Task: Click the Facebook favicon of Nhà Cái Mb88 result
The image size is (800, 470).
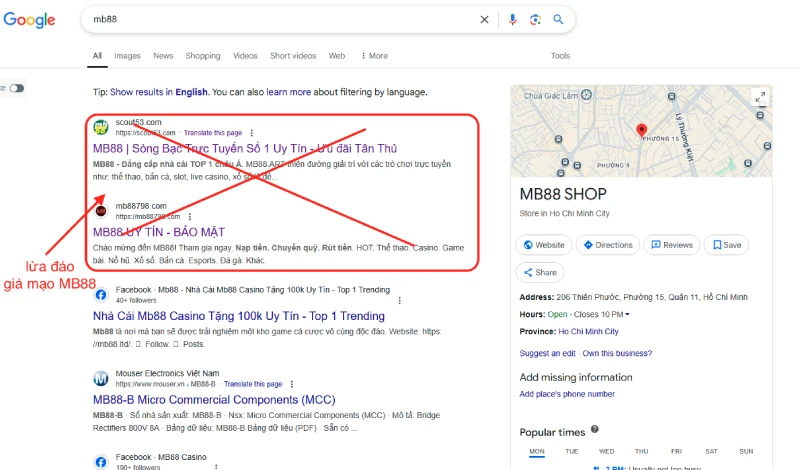Action: tap(101, 294)
